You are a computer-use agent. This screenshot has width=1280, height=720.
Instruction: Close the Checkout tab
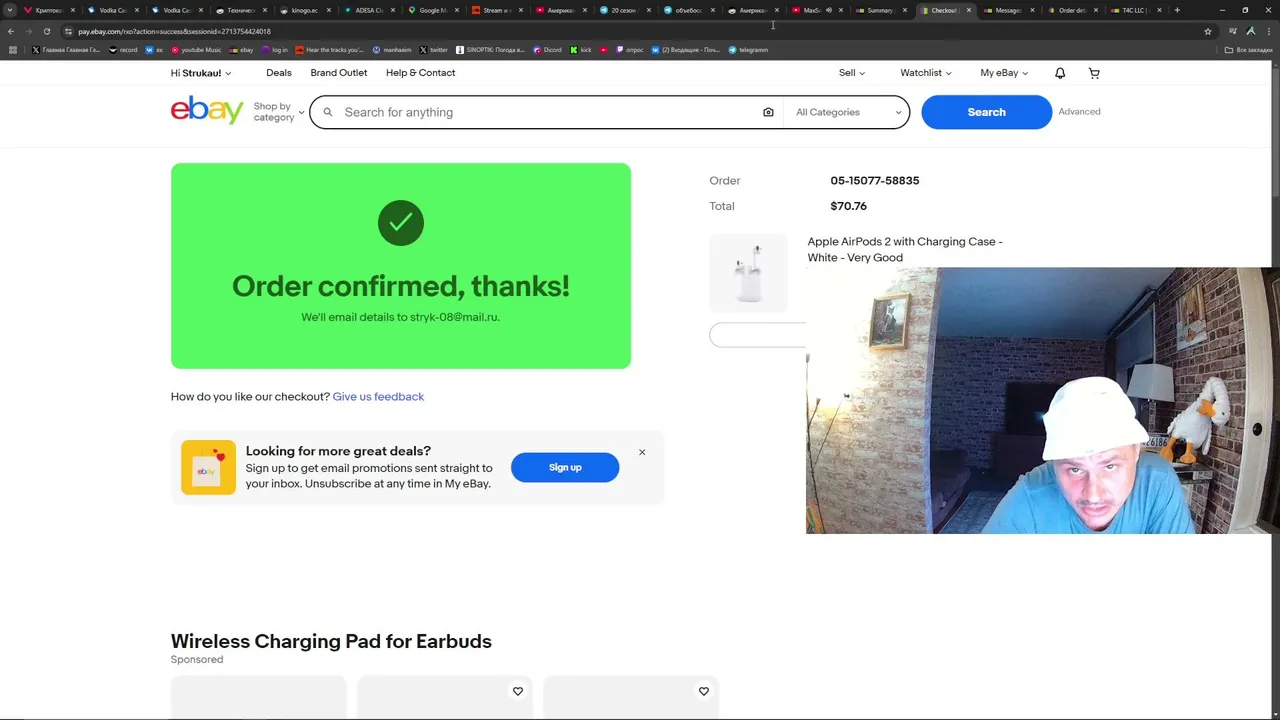tap(968, 10)
